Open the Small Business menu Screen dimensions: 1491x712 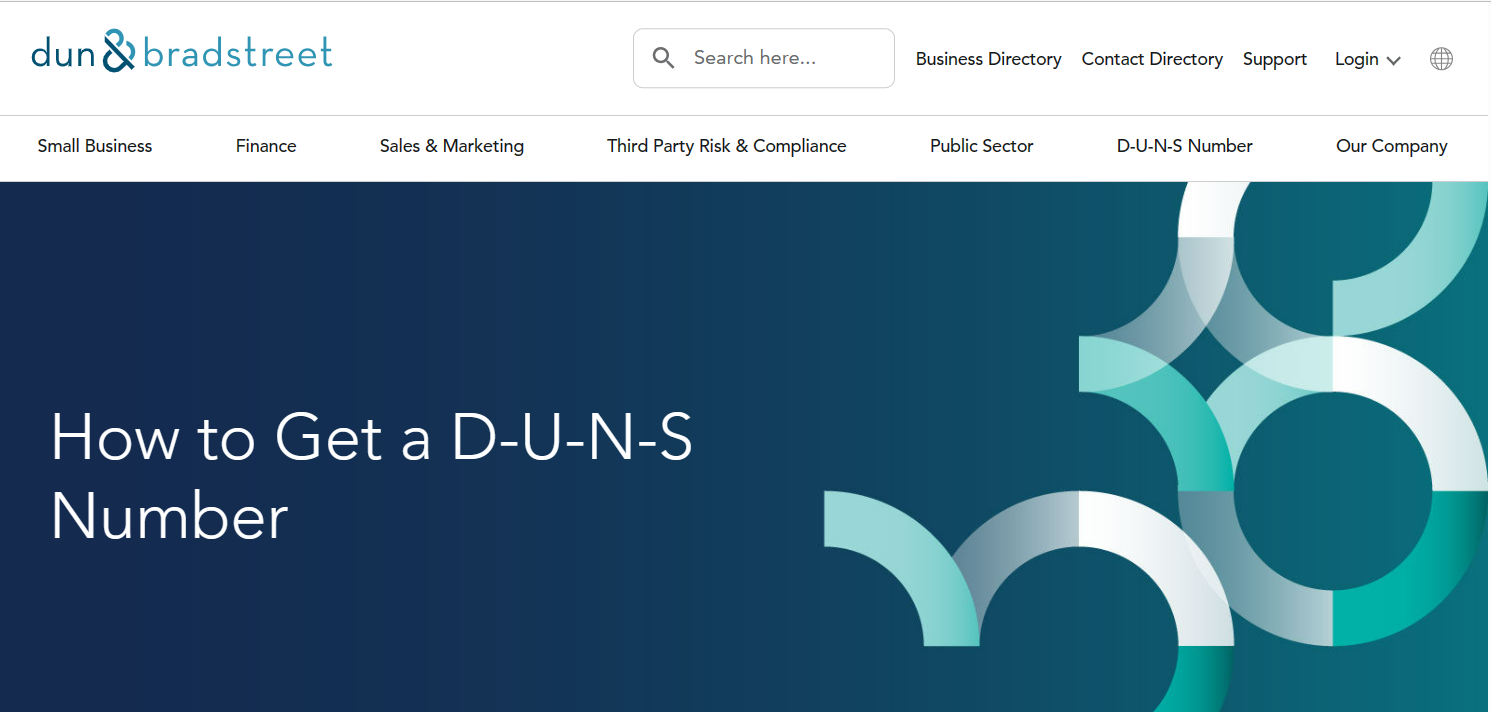point(94,146)
